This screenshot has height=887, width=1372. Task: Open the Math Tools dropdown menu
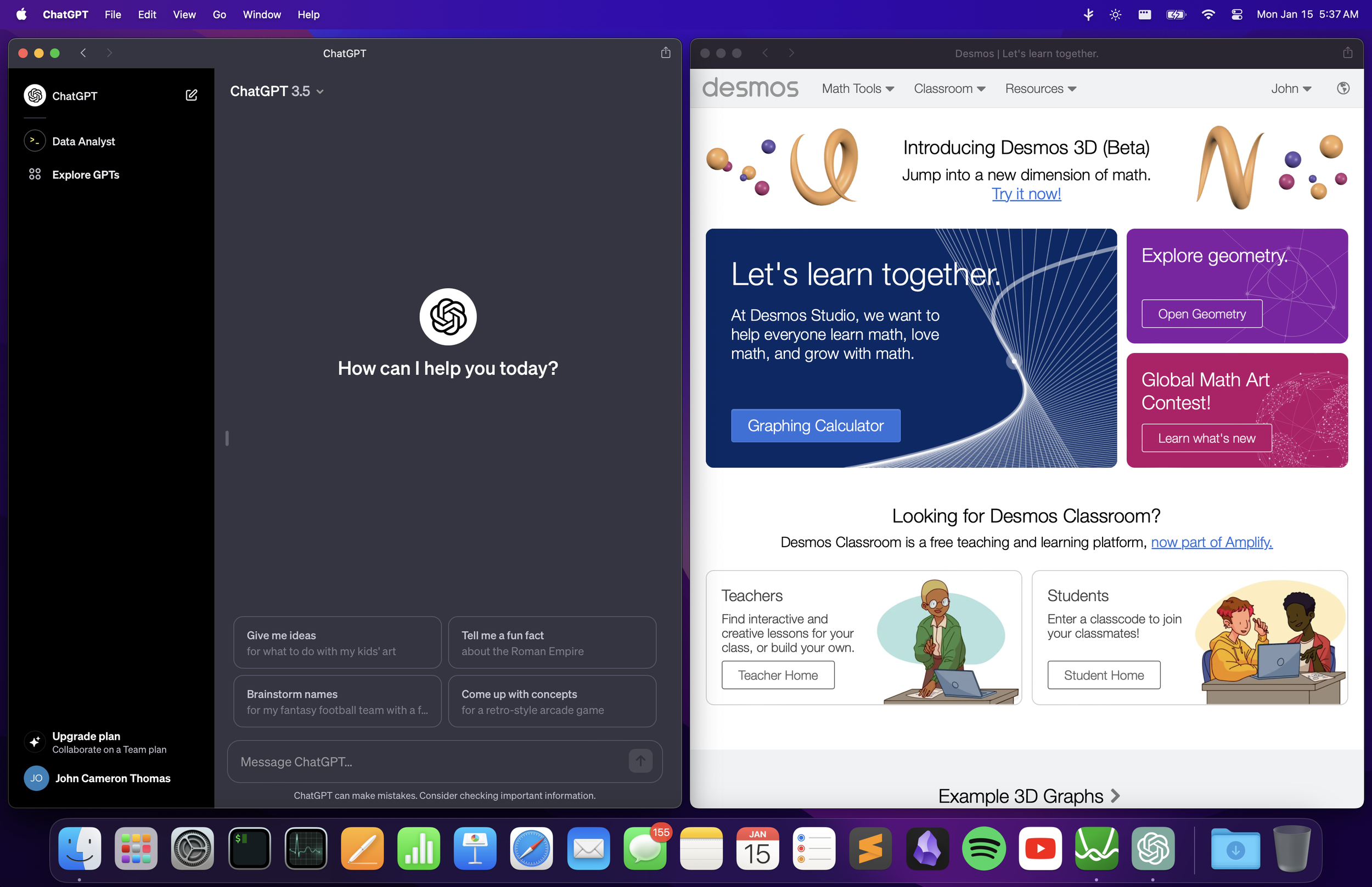click(x=857, y=89)
